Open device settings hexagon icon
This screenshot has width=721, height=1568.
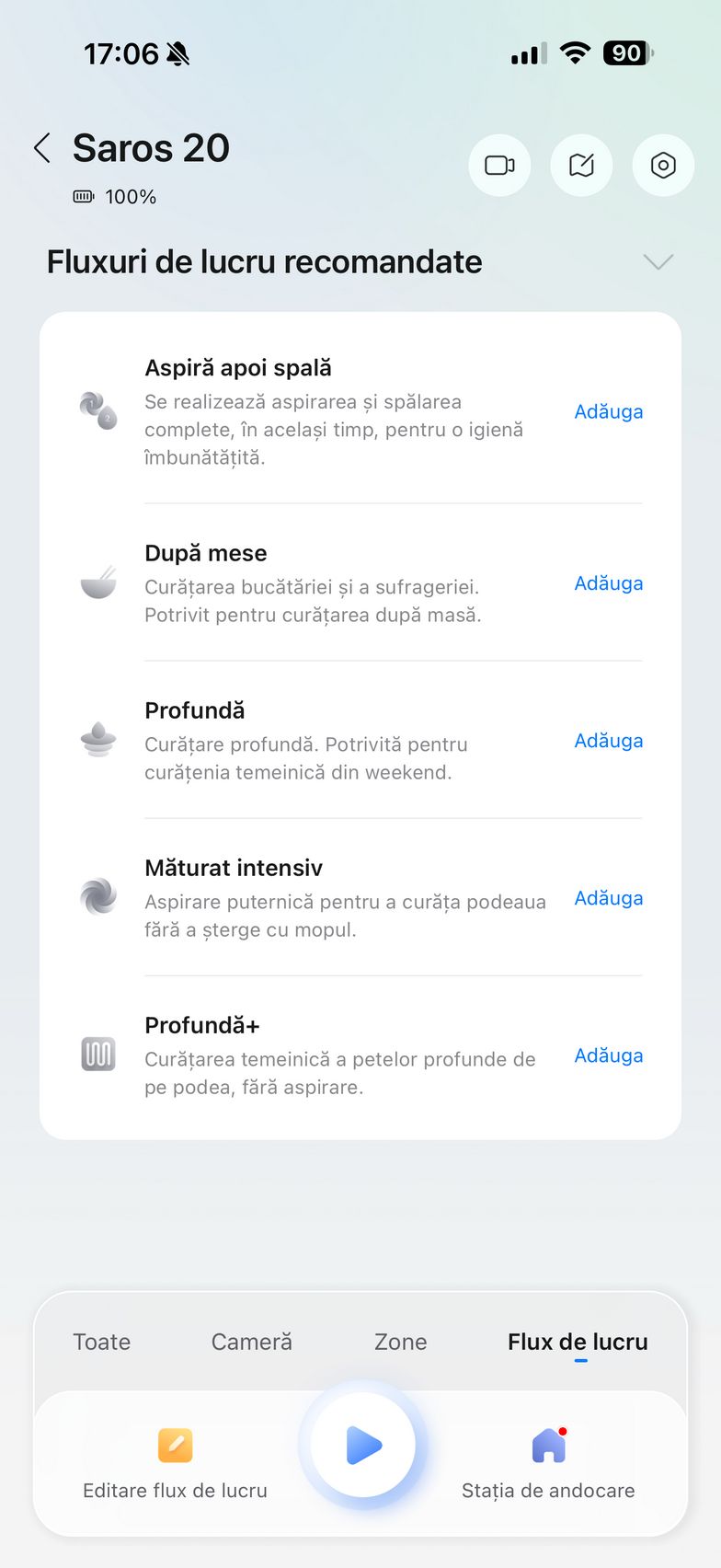pyautogui.click(x=663, y=166)
